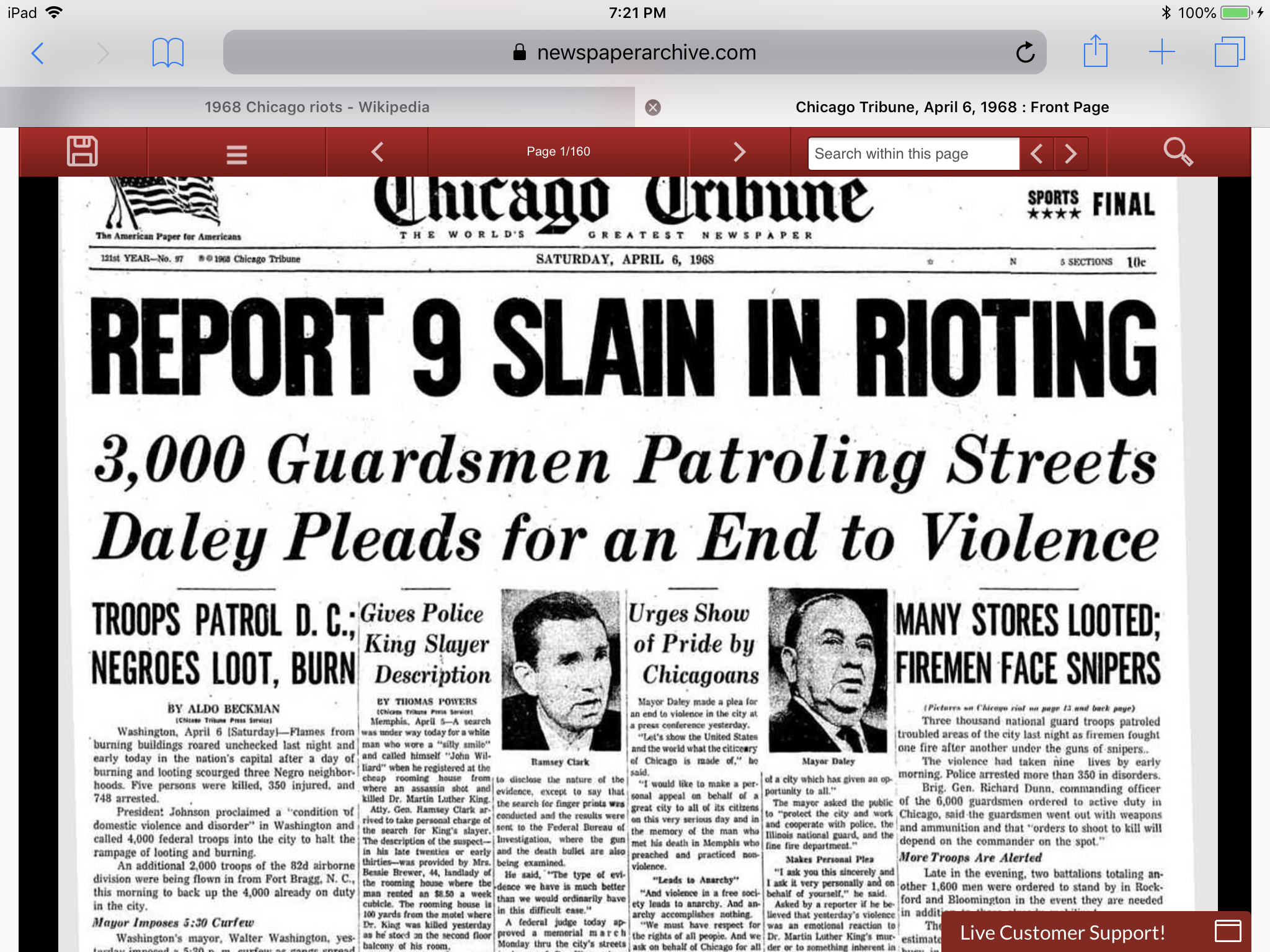This screenshot has width=1270, height=952.
Task: Open Safari bookmarks book icon
Action: pyautogui.click(x=167, y=53)
